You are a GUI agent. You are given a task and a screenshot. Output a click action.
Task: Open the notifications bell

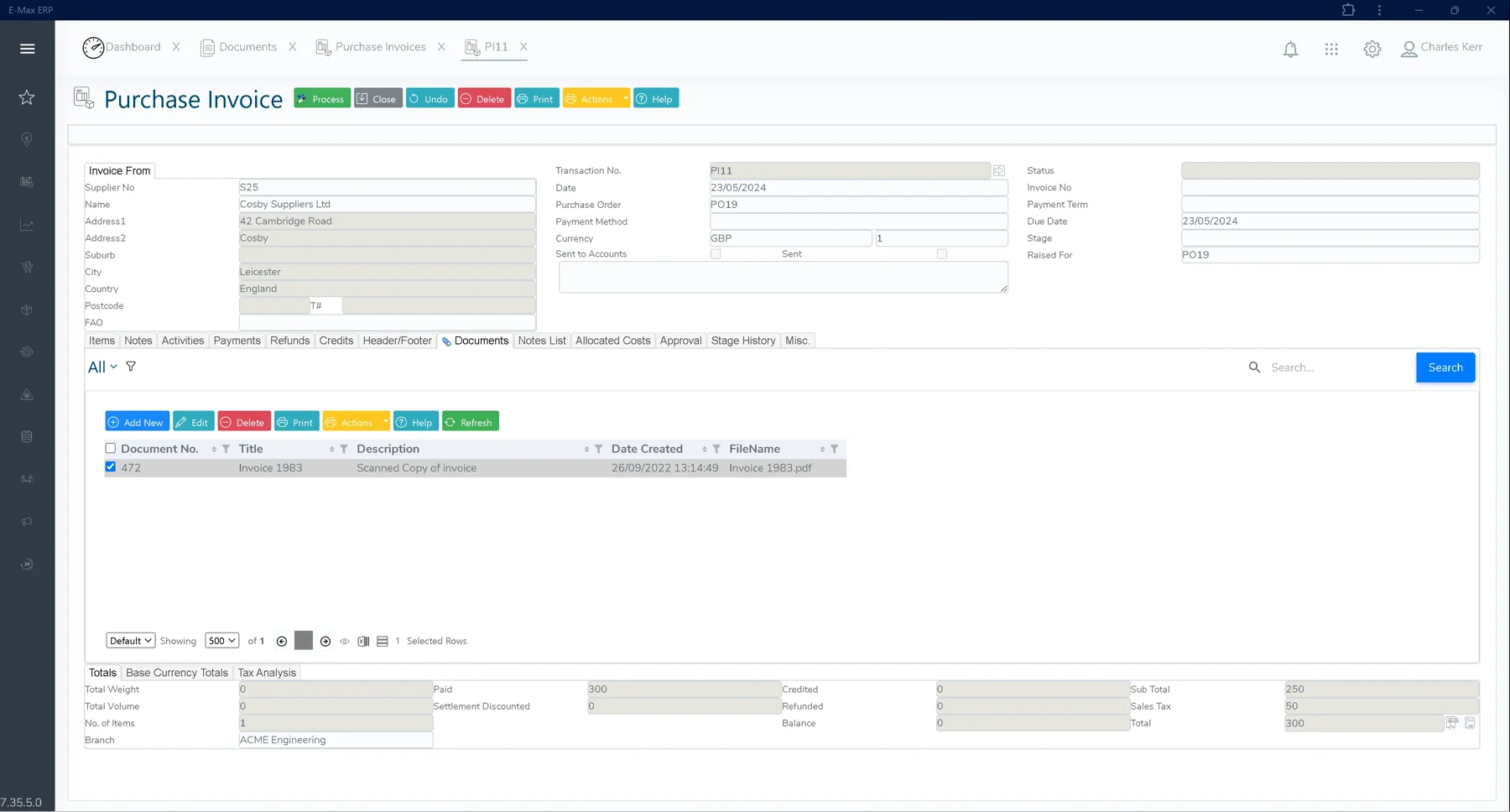(1290, 49)
